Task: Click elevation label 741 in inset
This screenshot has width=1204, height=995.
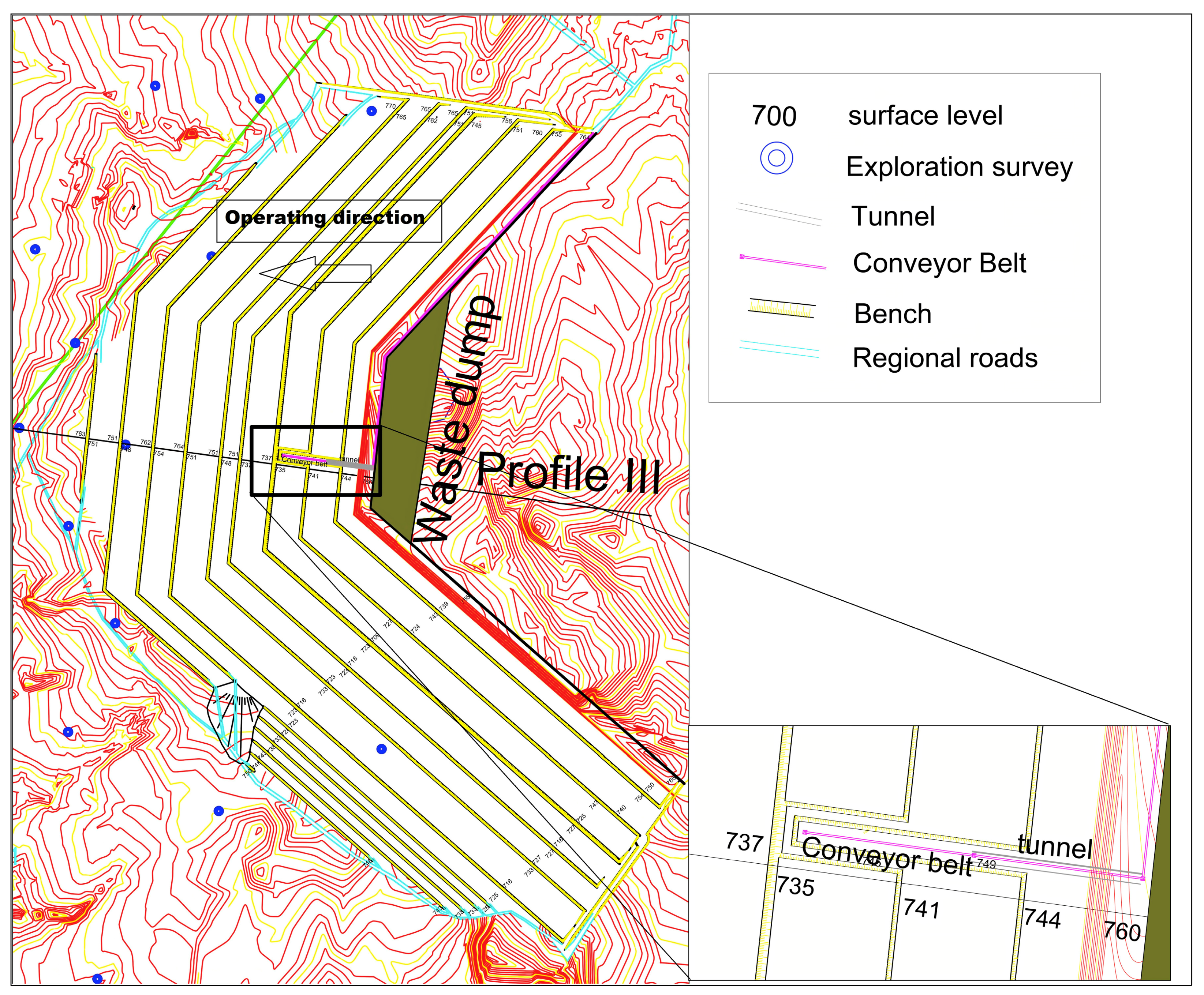Action: 921,909
